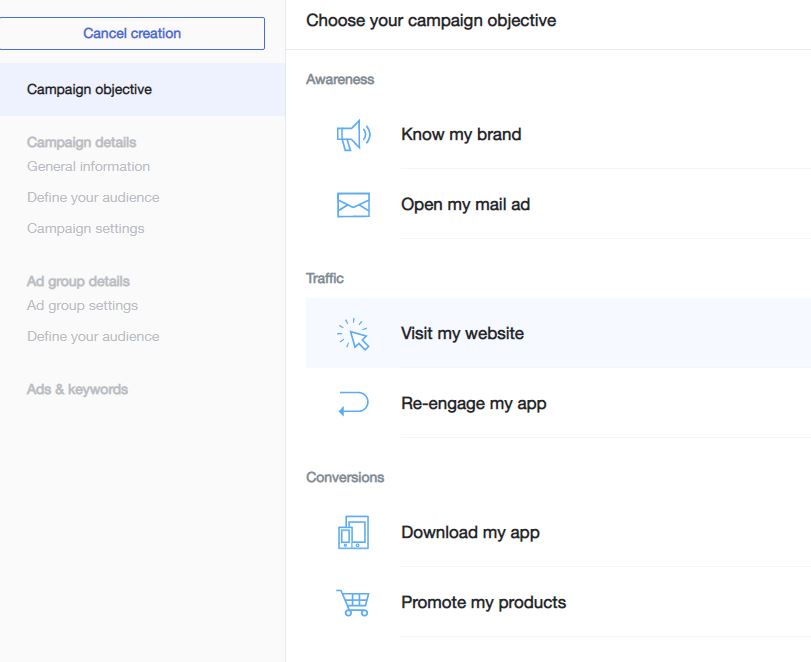Go to Campaign settings step
811x662 pixels.
point(85,229)
